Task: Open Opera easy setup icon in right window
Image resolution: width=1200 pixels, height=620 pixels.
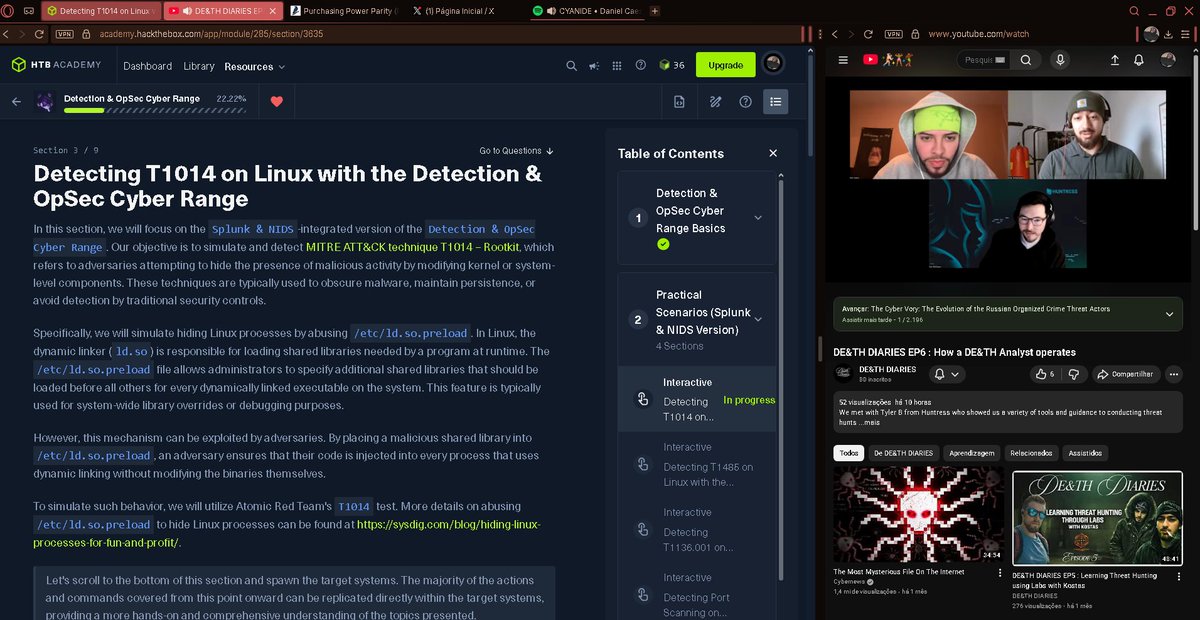Action: (1185, 34)
